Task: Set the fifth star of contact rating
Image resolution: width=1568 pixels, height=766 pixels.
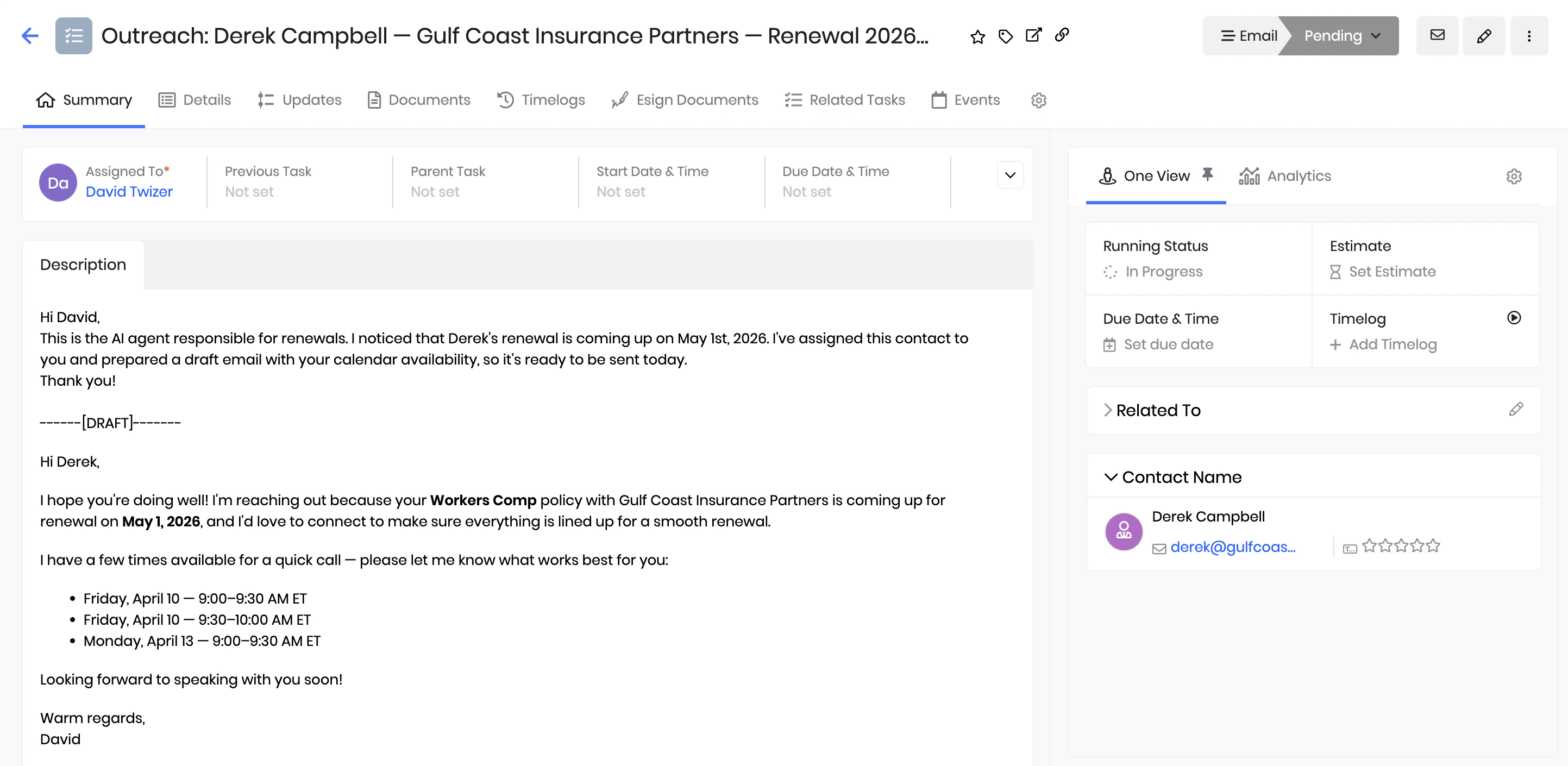Action: point(1433,546)
